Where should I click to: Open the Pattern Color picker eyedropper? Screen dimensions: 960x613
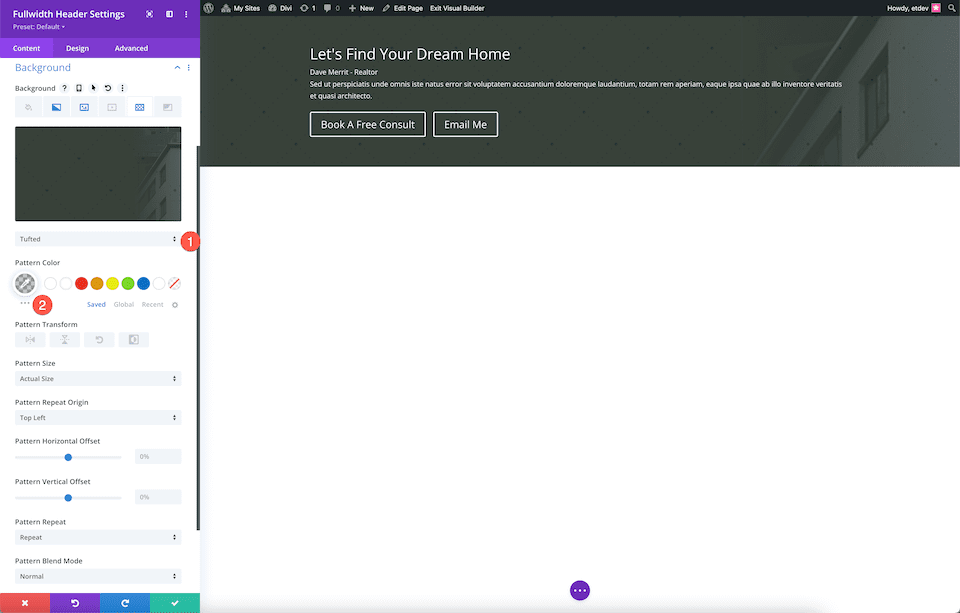click(25, 284)
